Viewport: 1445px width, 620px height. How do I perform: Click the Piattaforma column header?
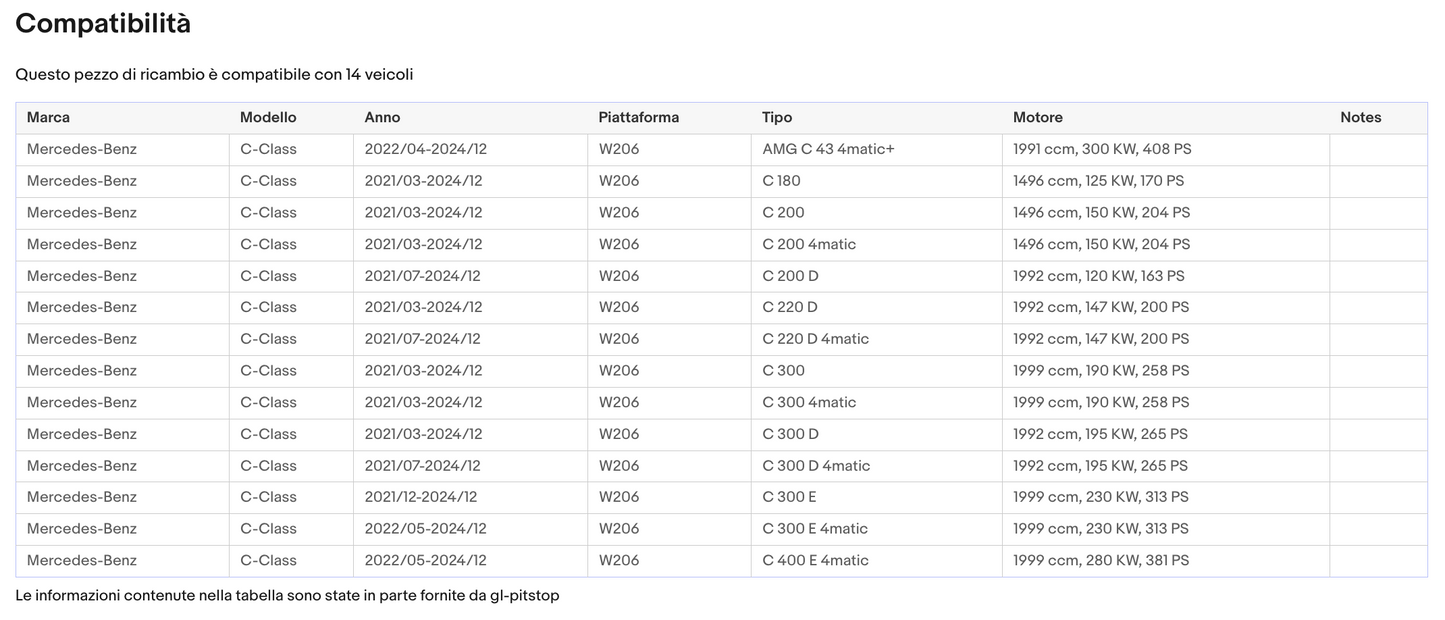point(638,118)
